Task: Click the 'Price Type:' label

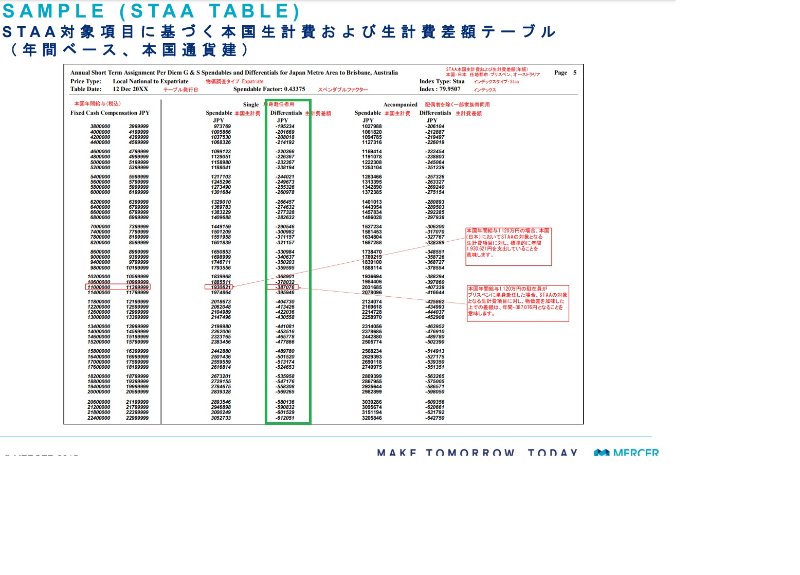Action: pyautogui.click(x=86, y=81)
